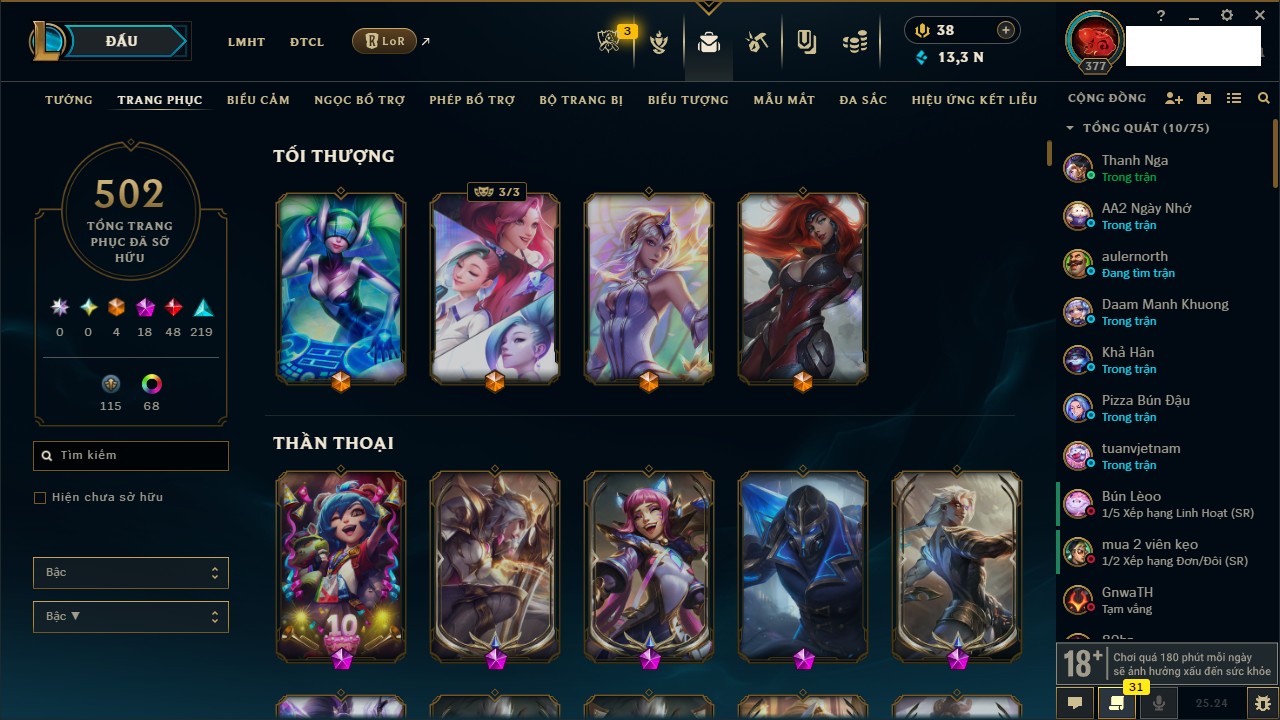Open the first Bậc filter dropdown

(x=131, y=573)
